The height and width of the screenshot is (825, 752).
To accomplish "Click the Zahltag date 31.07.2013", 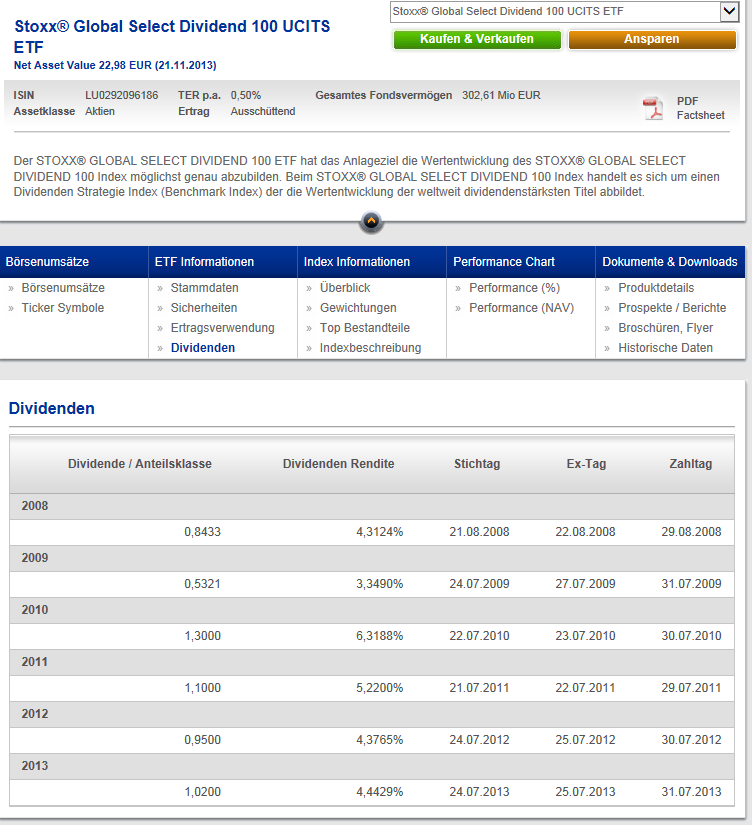I will tap(691, 792).
